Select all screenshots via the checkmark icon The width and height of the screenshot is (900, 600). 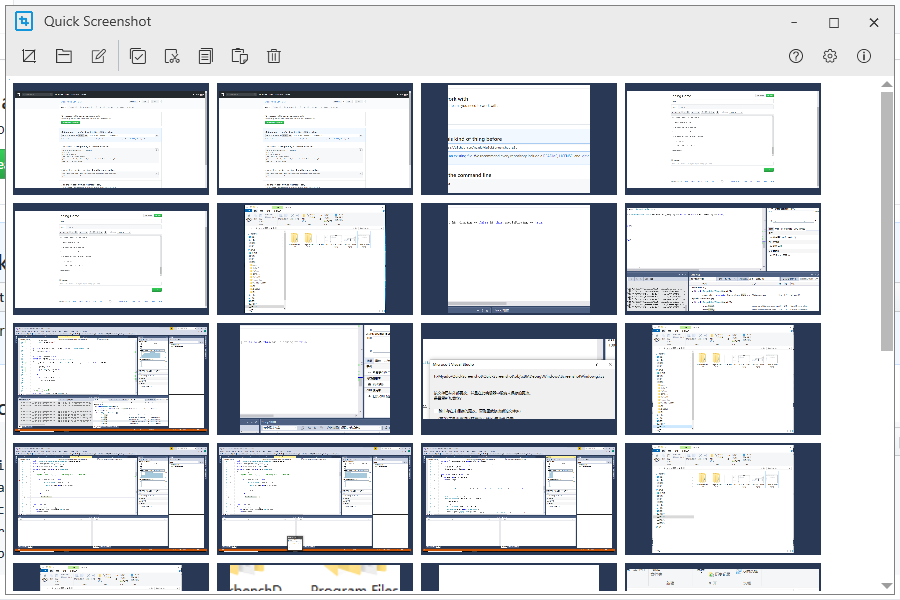click(x=138, y=56)
